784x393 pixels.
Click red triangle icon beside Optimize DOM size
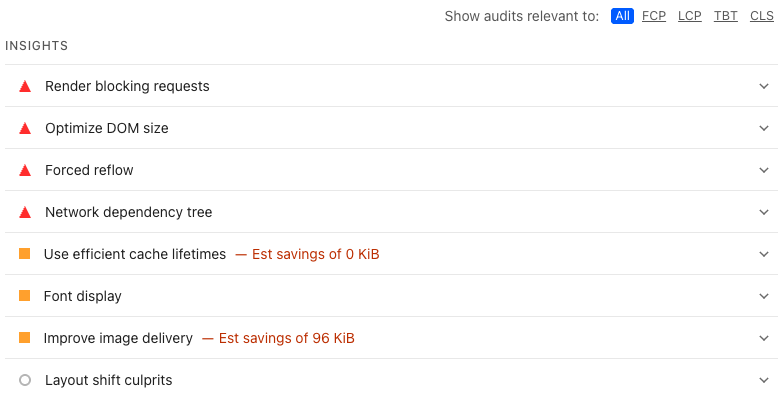[25, 128]
